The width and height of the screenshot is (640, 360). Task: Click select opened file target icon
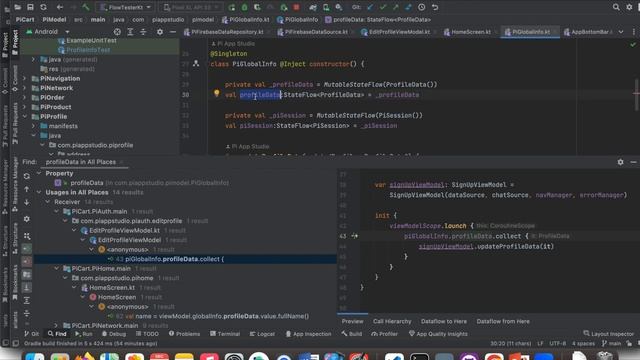pos(117,31)
